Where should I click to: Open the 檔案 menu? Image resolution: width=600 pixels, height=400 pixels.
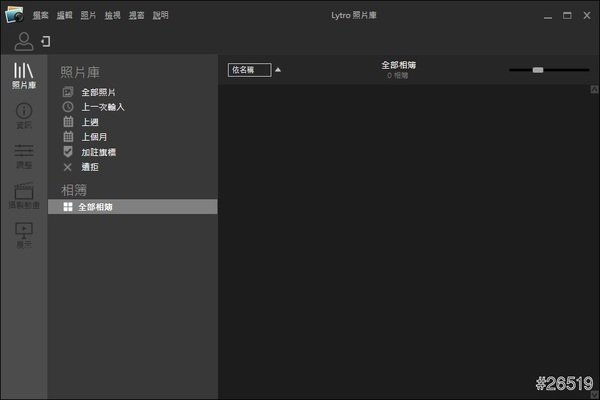[40, 16]
